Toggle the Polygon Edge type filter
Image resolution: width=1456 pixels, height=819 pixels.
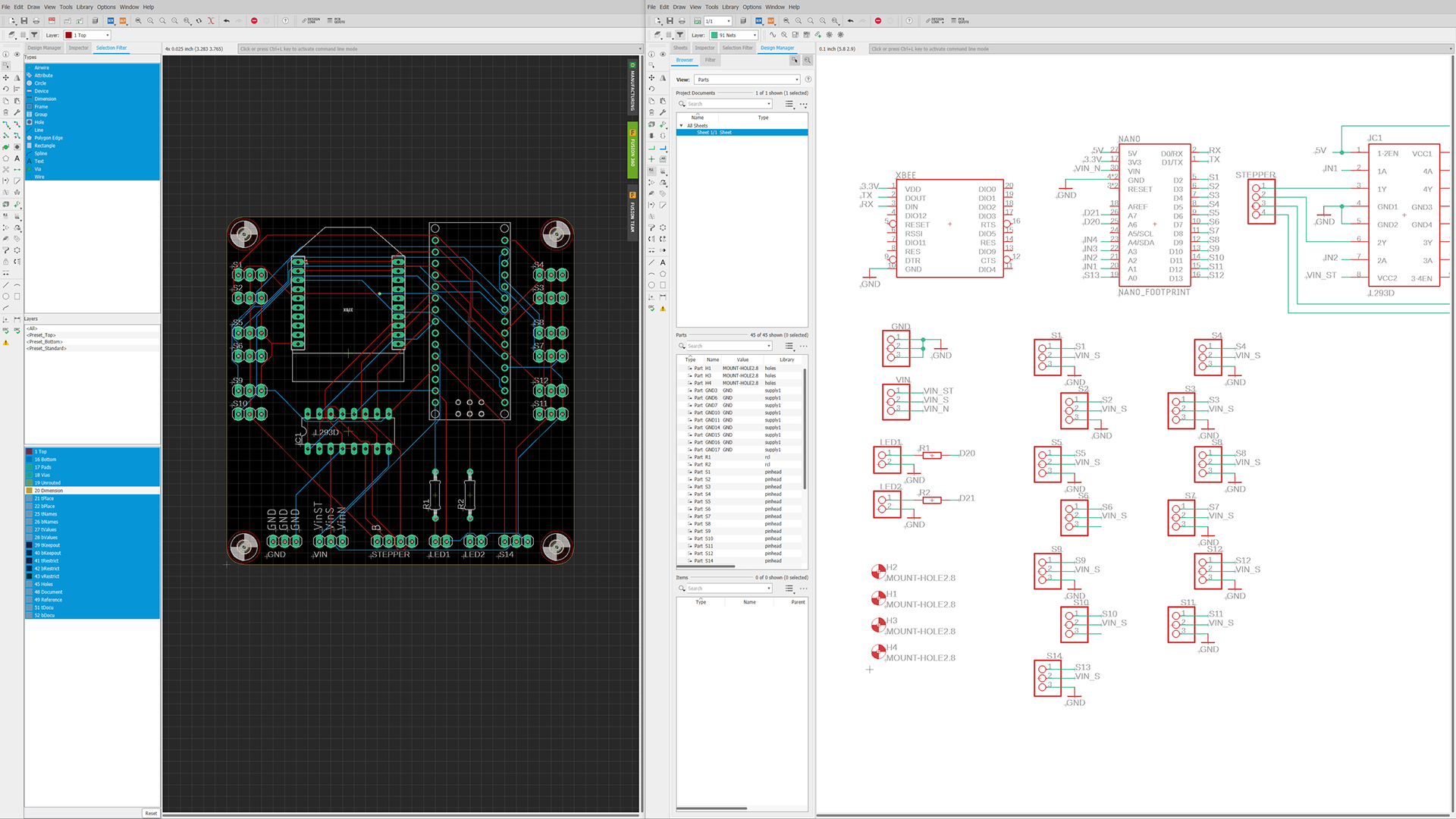pyautogui.click(x=48, y=138)
